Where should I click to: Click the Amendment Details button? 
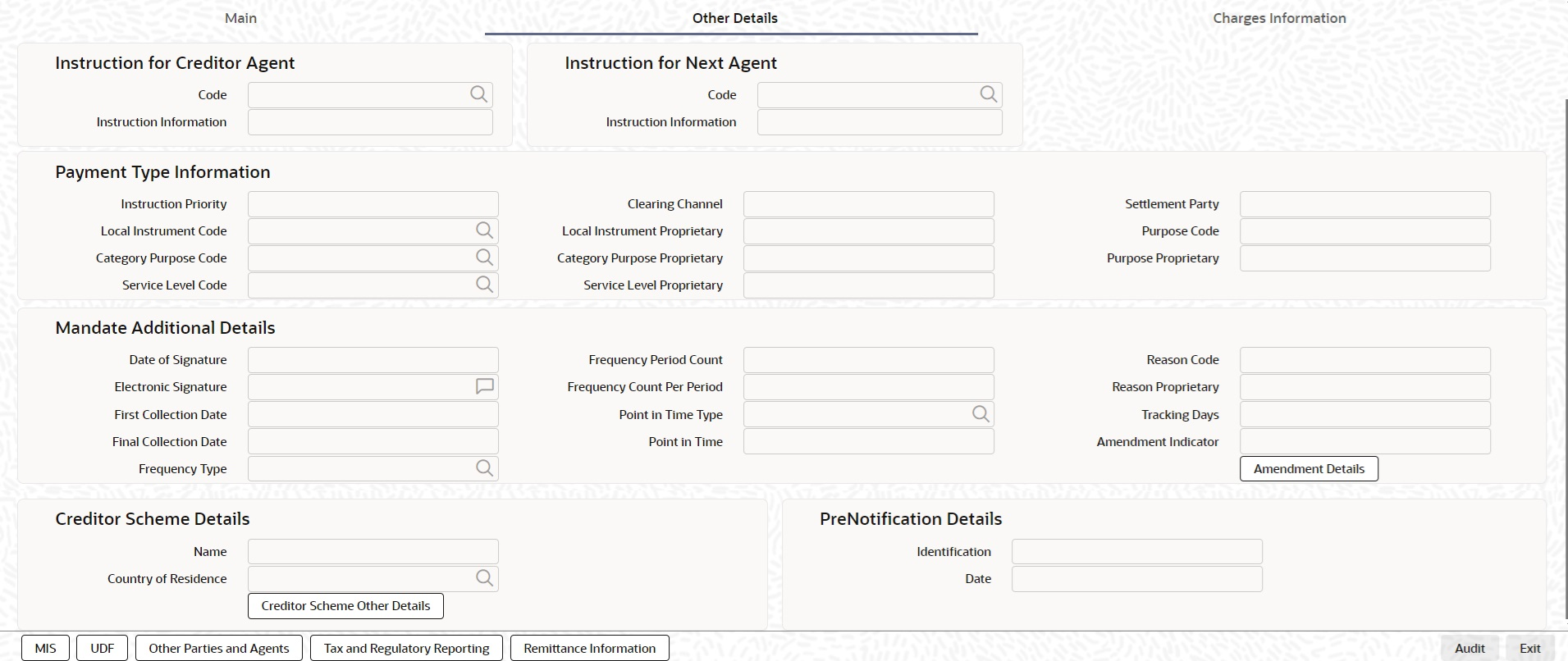(1308, 469)
